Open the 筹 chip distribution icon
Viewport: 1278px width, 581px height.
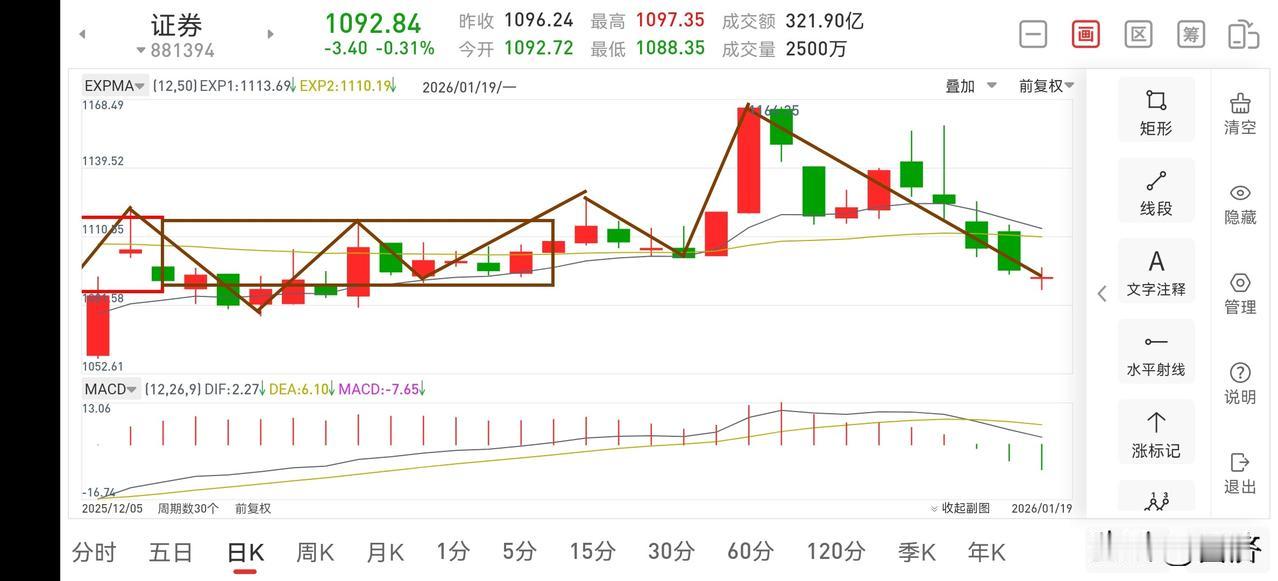coord(1191,35)
